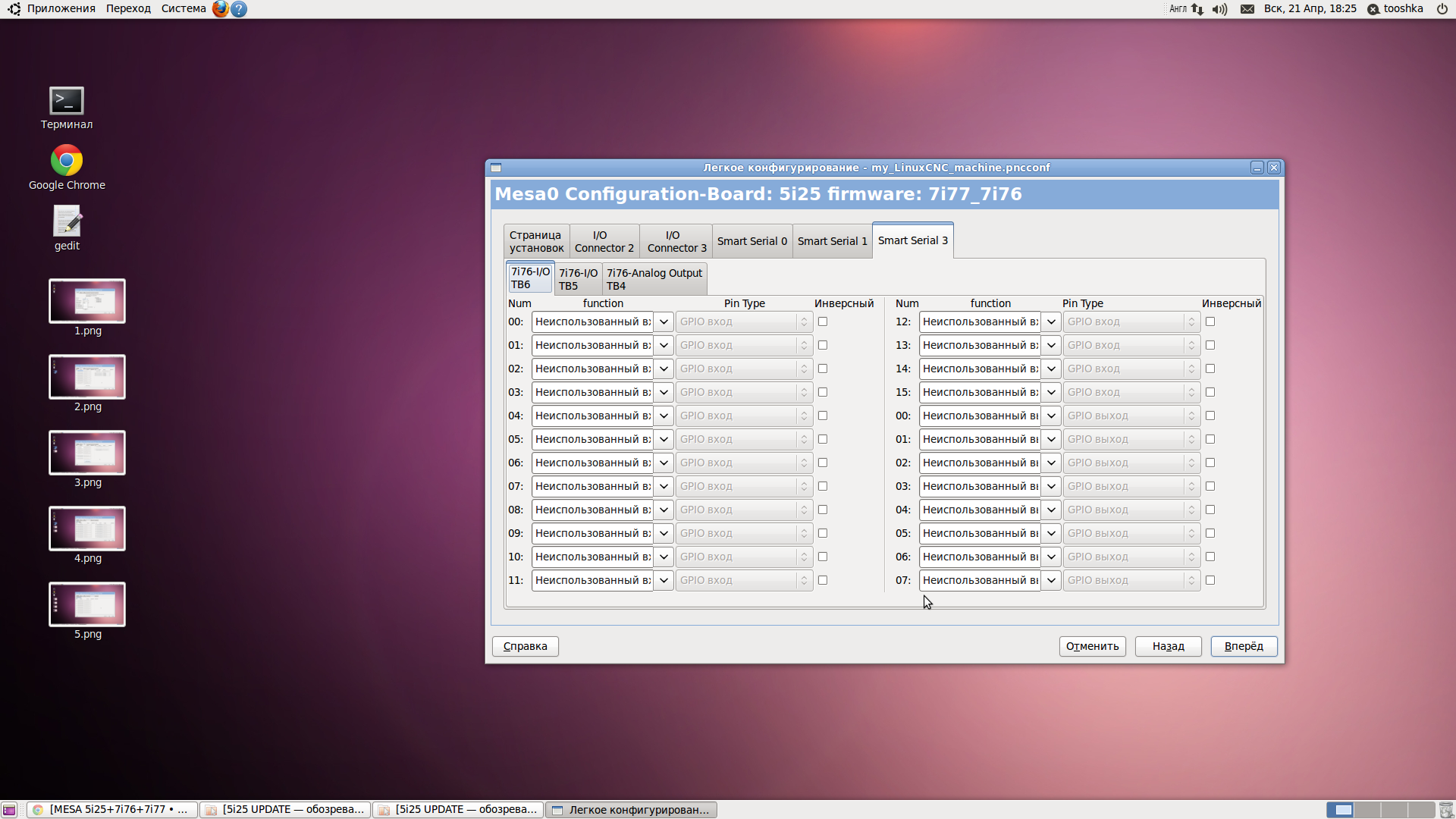Click the help icon in top panel

pos(239,9)
